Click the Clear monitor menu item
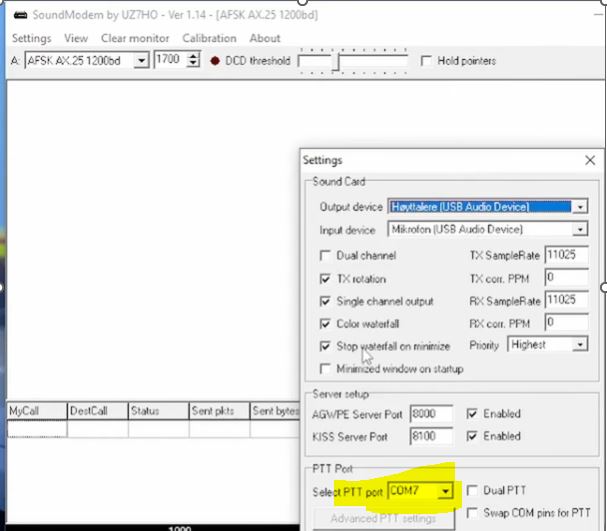 [135, 38]
